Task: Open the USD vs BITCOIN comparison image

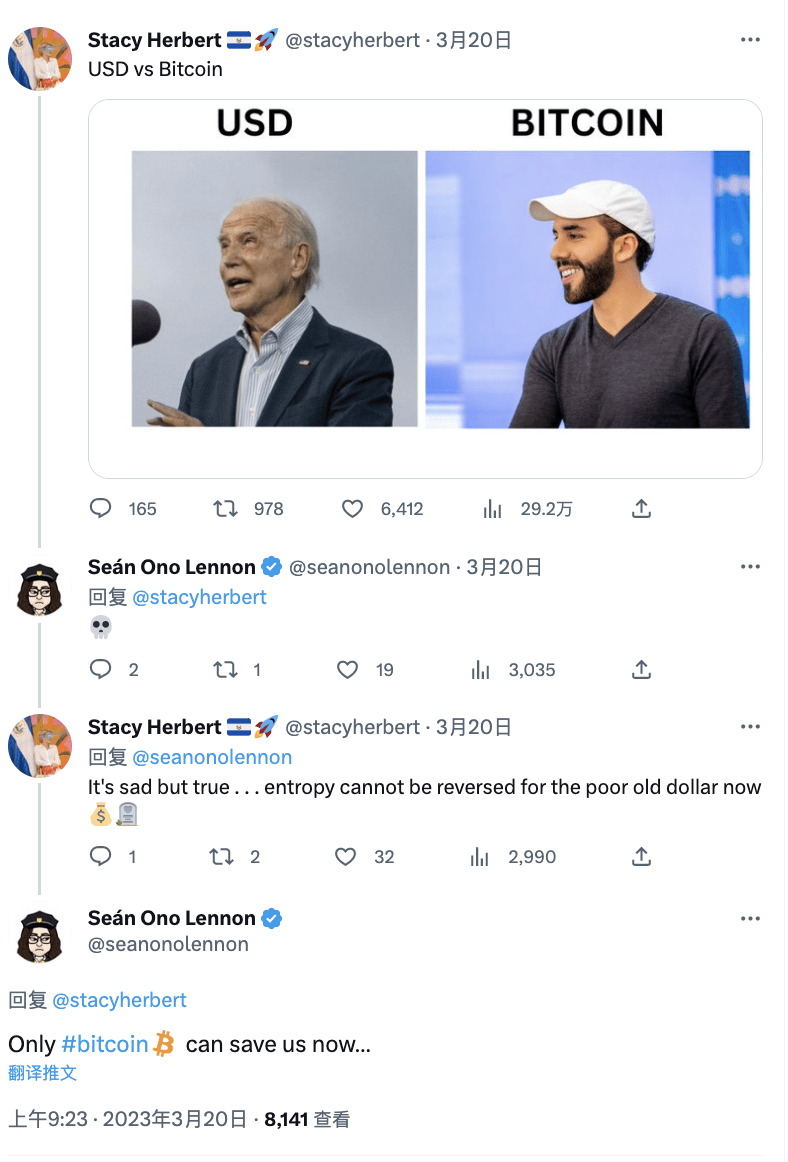Action: pos(425,288)
